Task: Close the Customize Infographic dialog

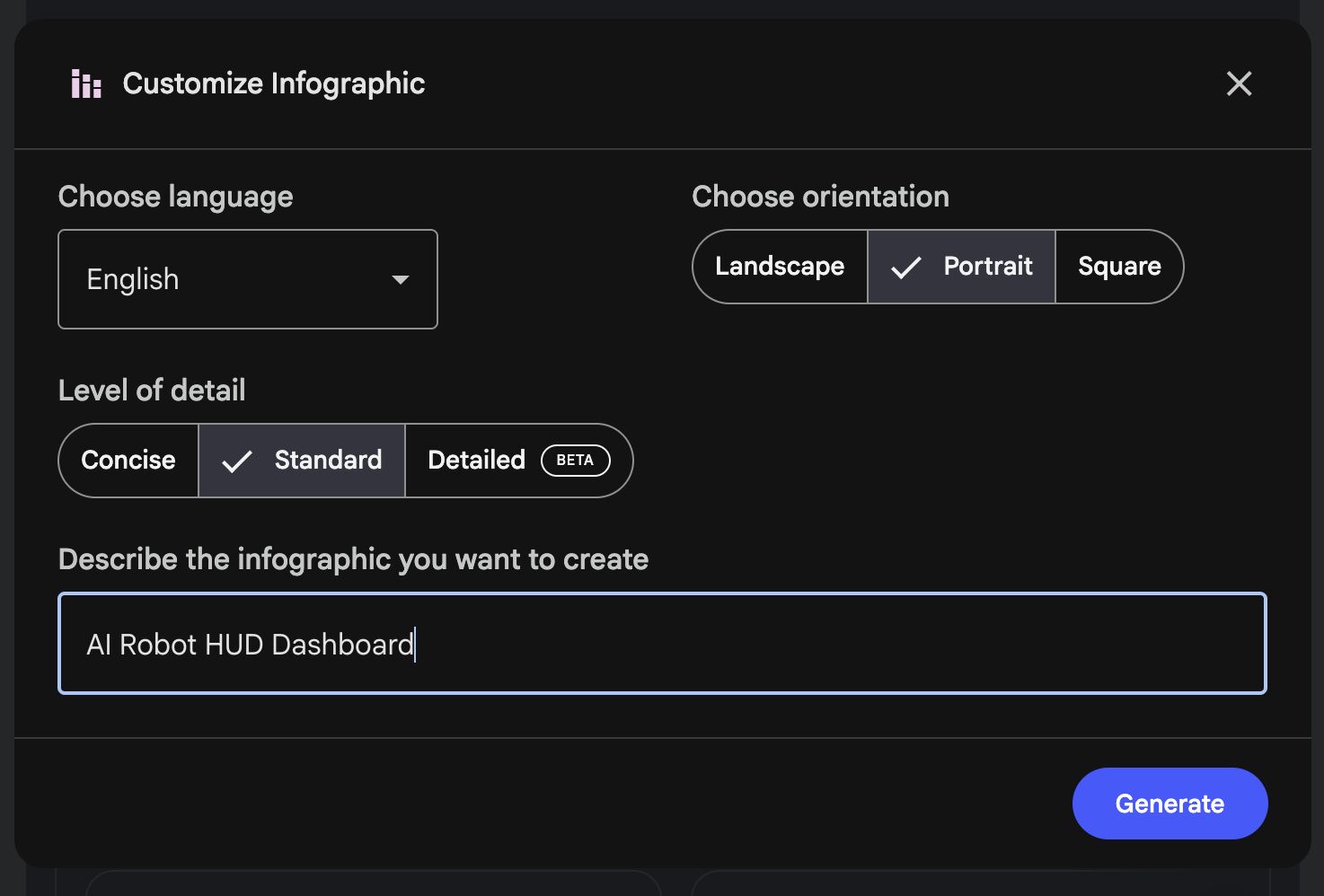Action: 1239,83
